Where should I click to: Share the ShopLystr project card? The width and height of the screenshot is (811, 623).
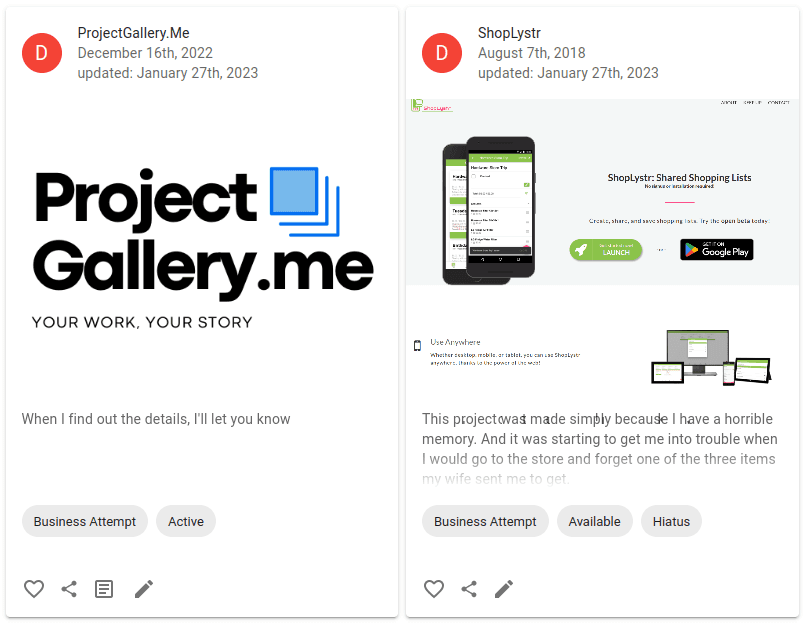tap(469, 589)
